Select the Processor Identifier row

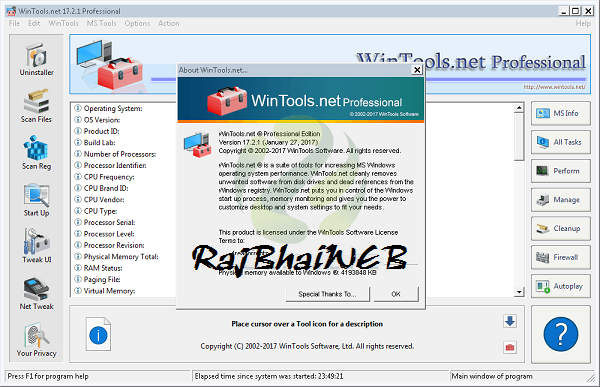110,165
